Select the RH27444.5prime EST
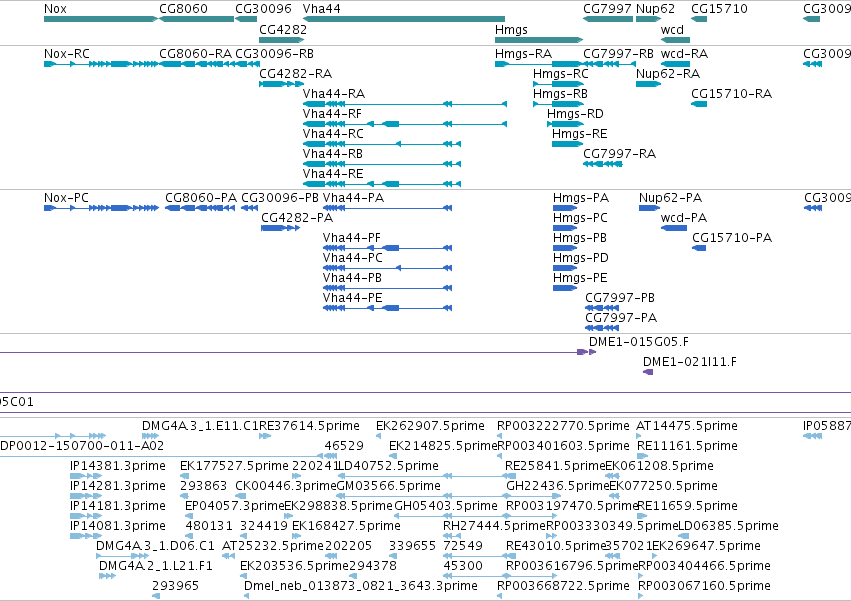Screen dimensions: 851x601 [450, 536]
